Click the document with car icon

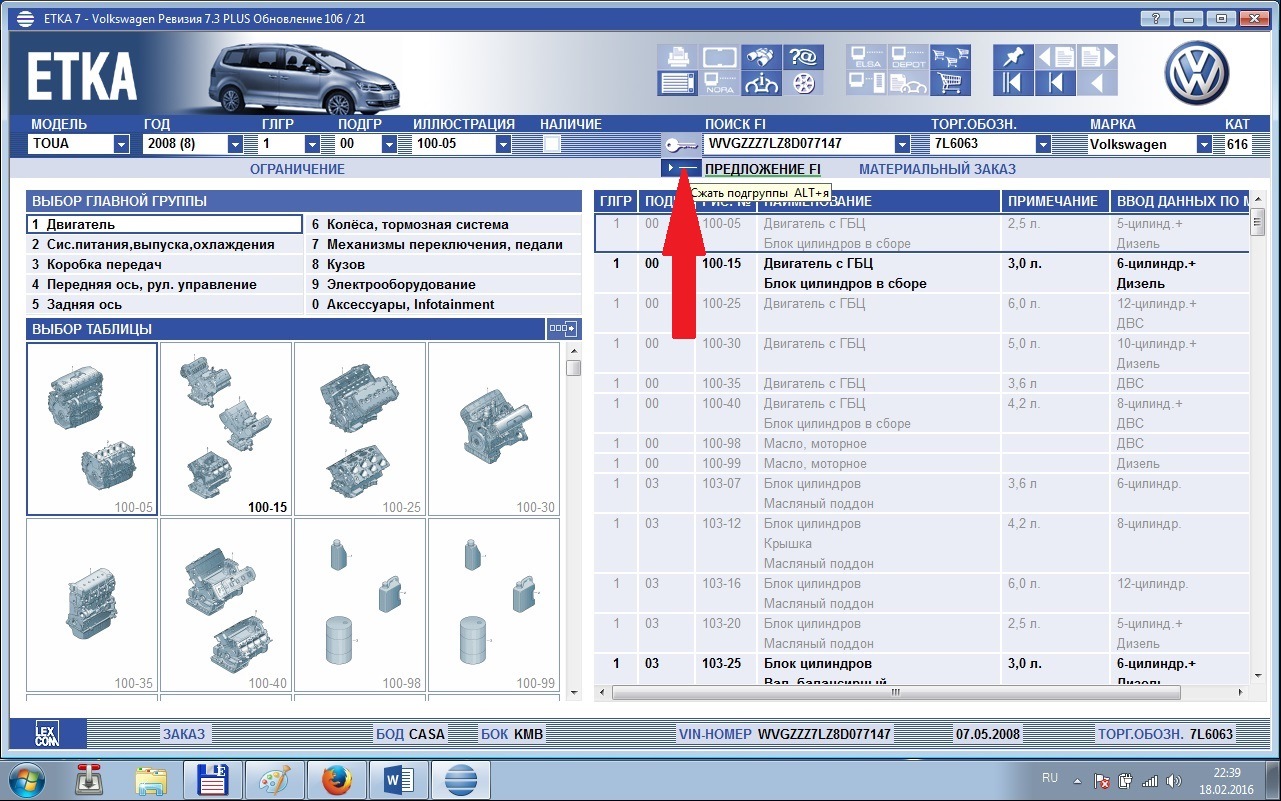908,83
